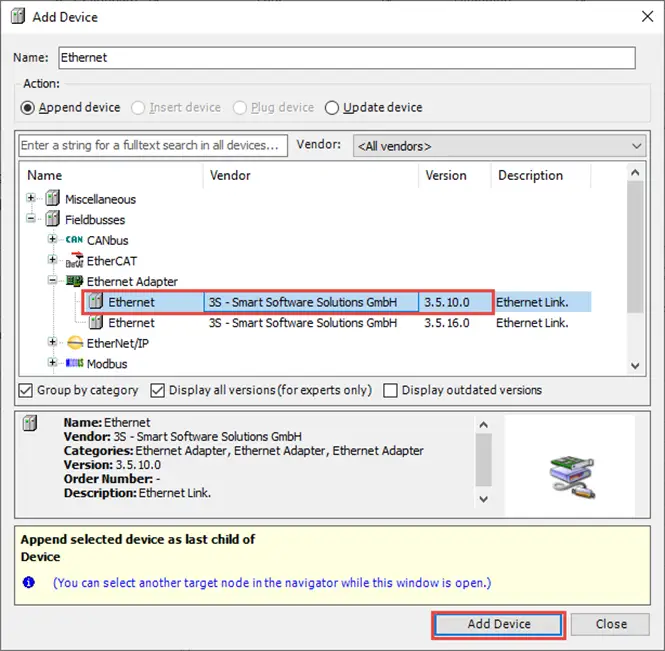Click the device icon in details panel
The image size is (665, 651).
[x=30, y=423]
